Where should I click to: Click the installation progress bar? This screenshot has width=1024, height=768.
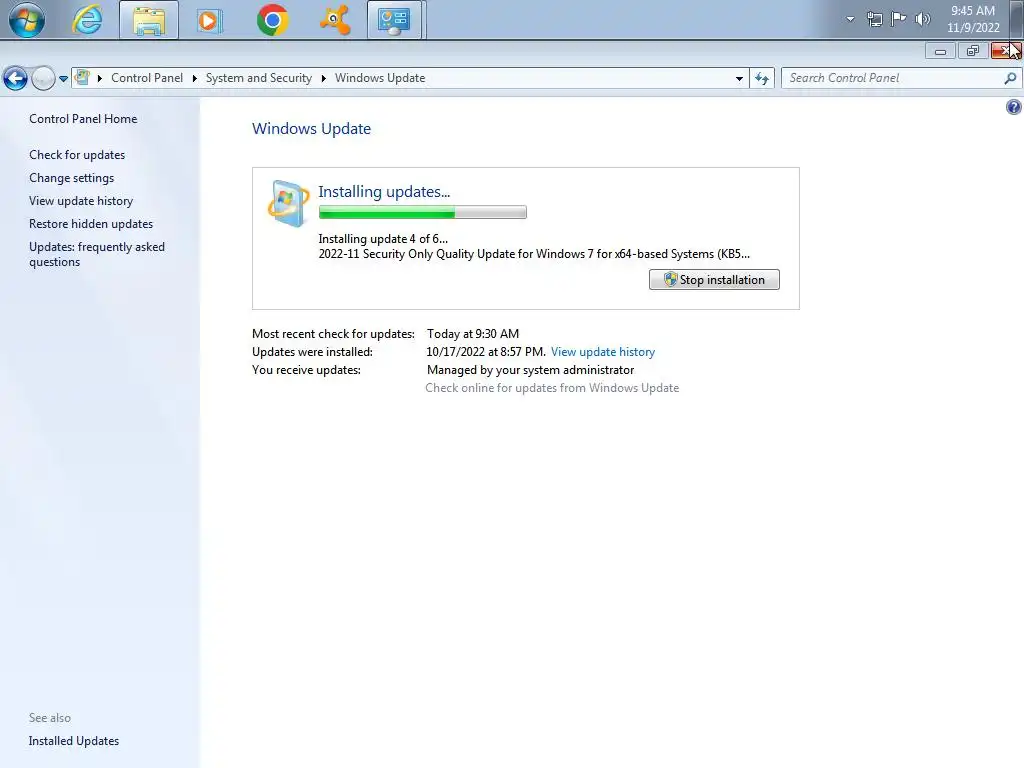coord(423,212)
